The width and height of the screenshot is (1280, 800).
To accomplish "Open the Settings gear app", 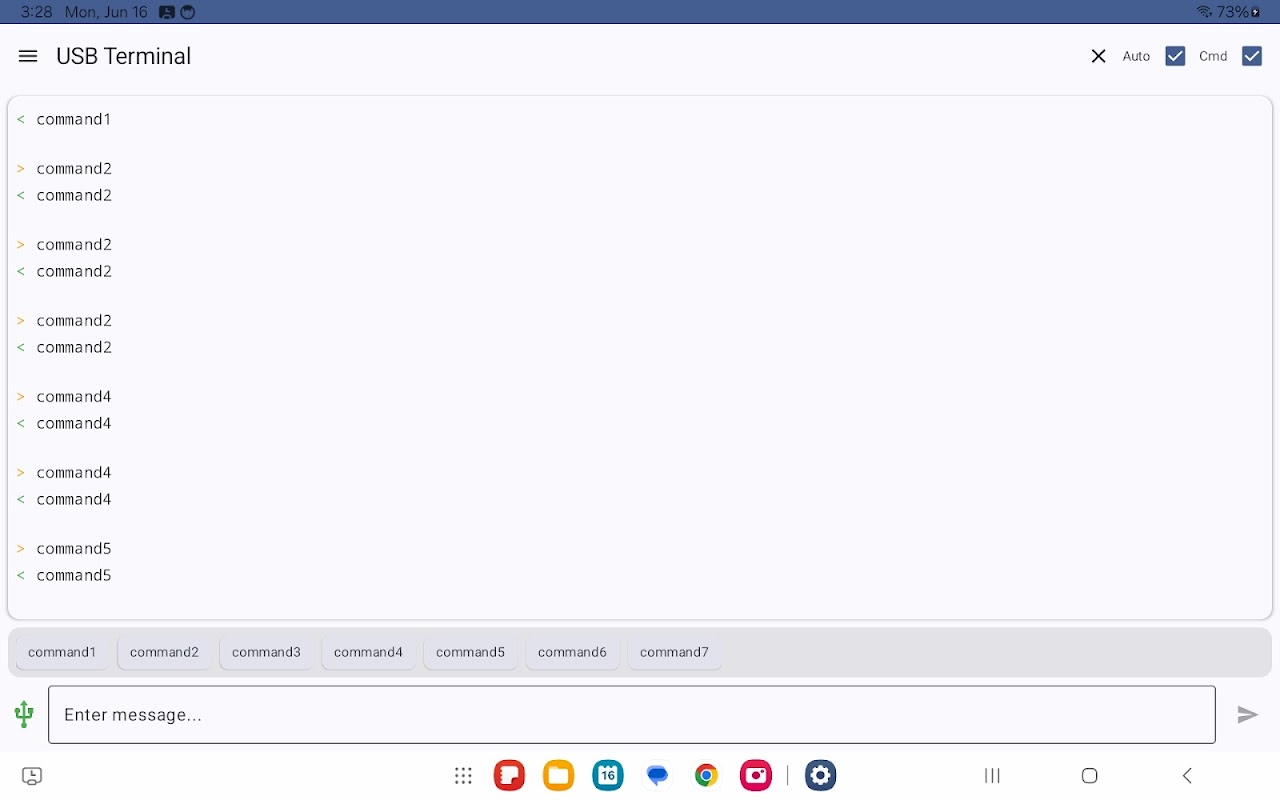I will click(820, 775).
